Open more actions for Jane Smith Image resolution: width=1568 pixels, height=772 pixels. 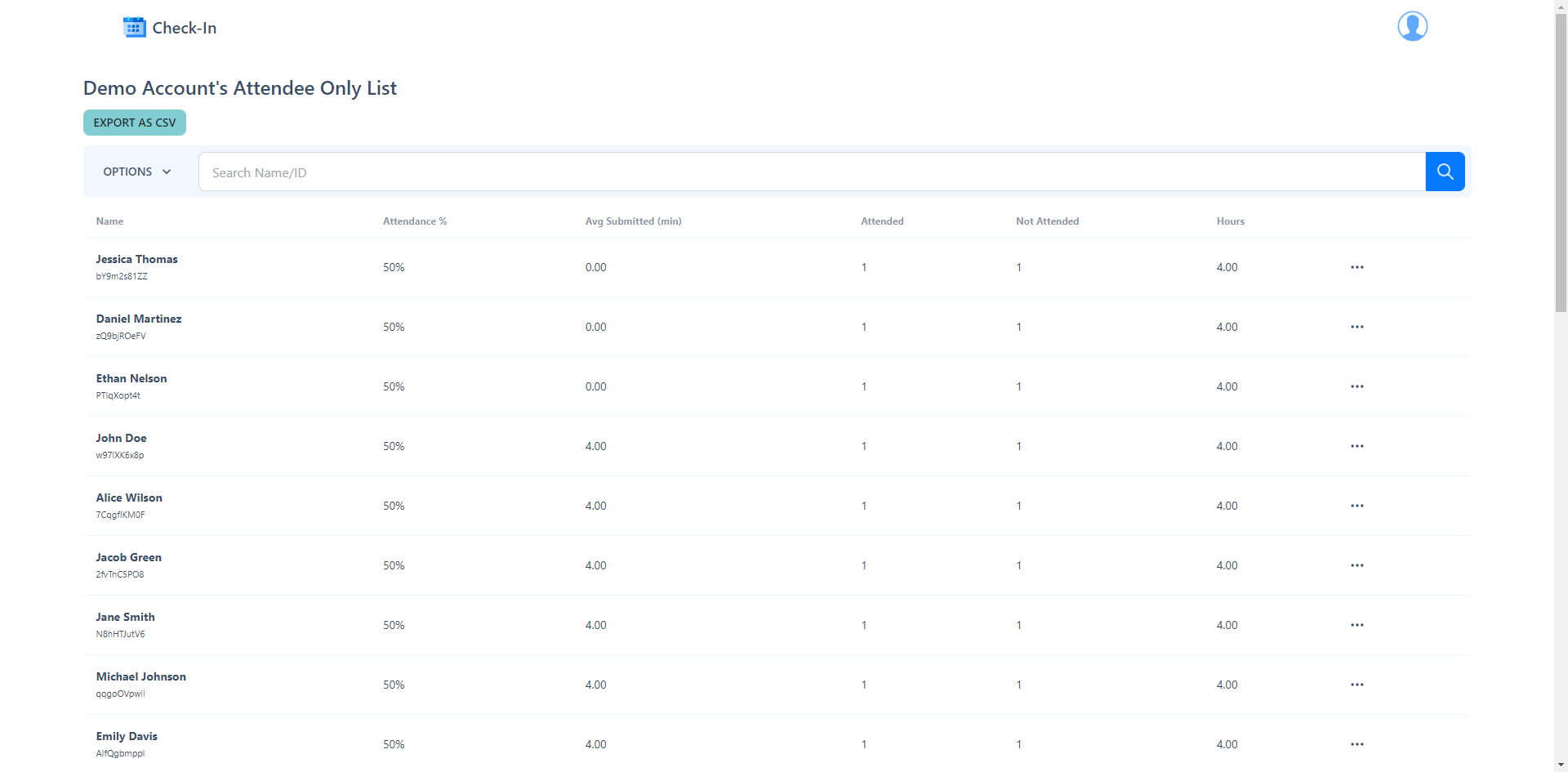[x=1356, y=625]
